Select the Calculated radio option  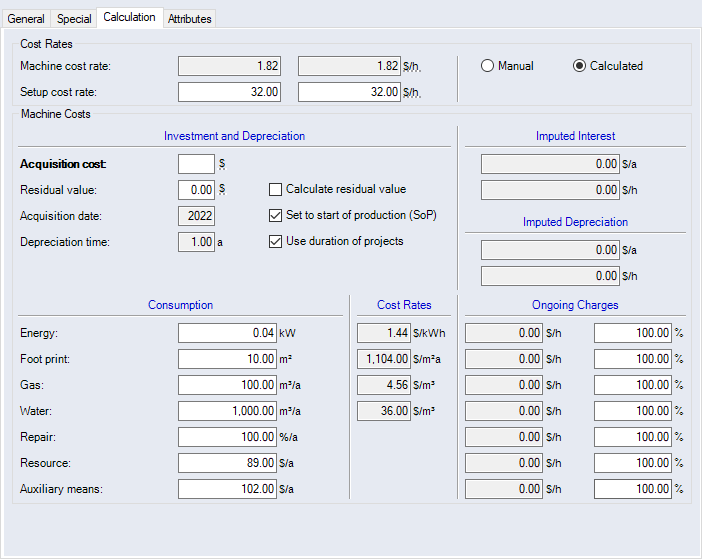(579, 66)
